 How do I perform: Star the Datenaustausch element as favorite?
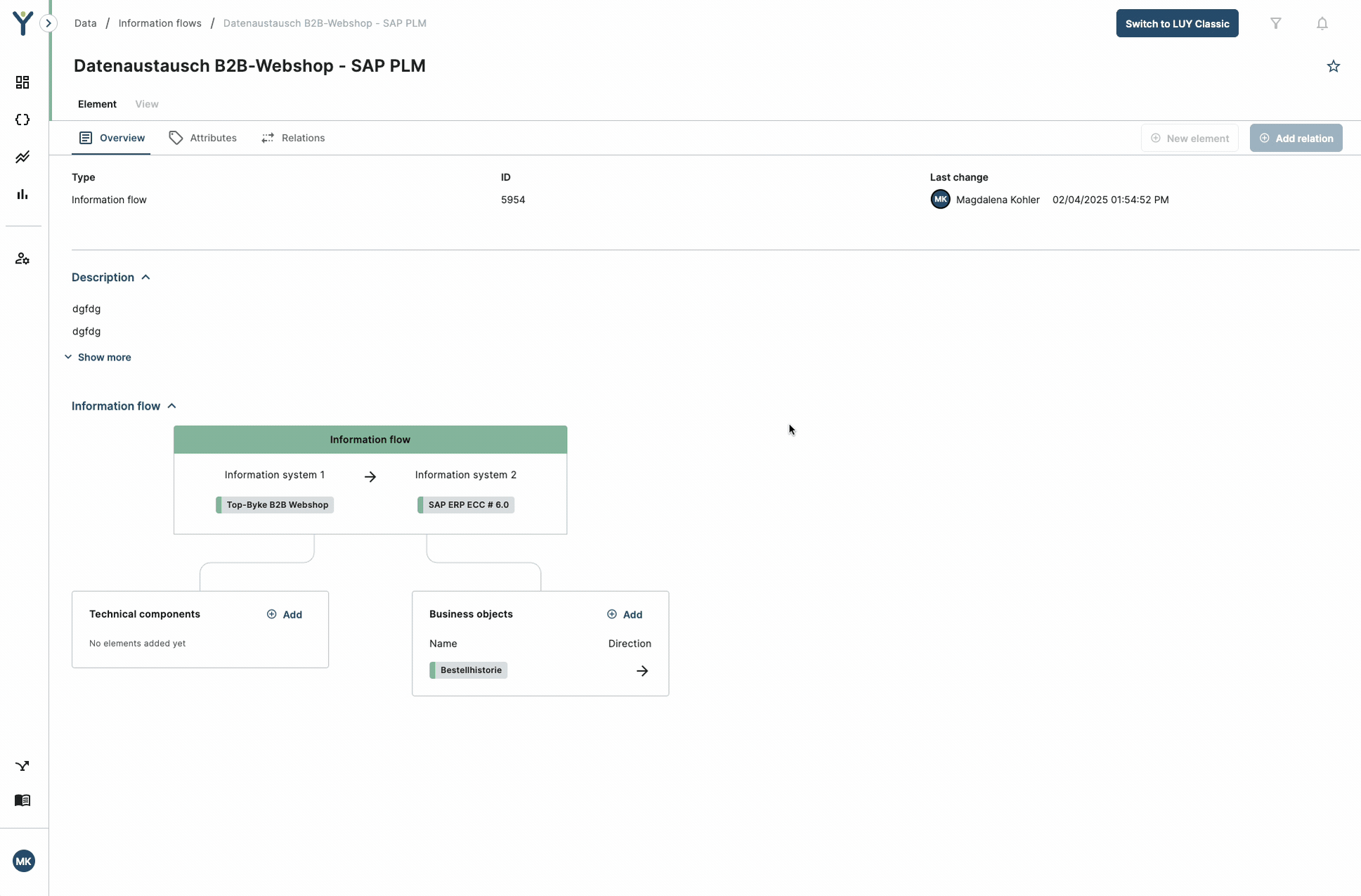pos(1334,66)
